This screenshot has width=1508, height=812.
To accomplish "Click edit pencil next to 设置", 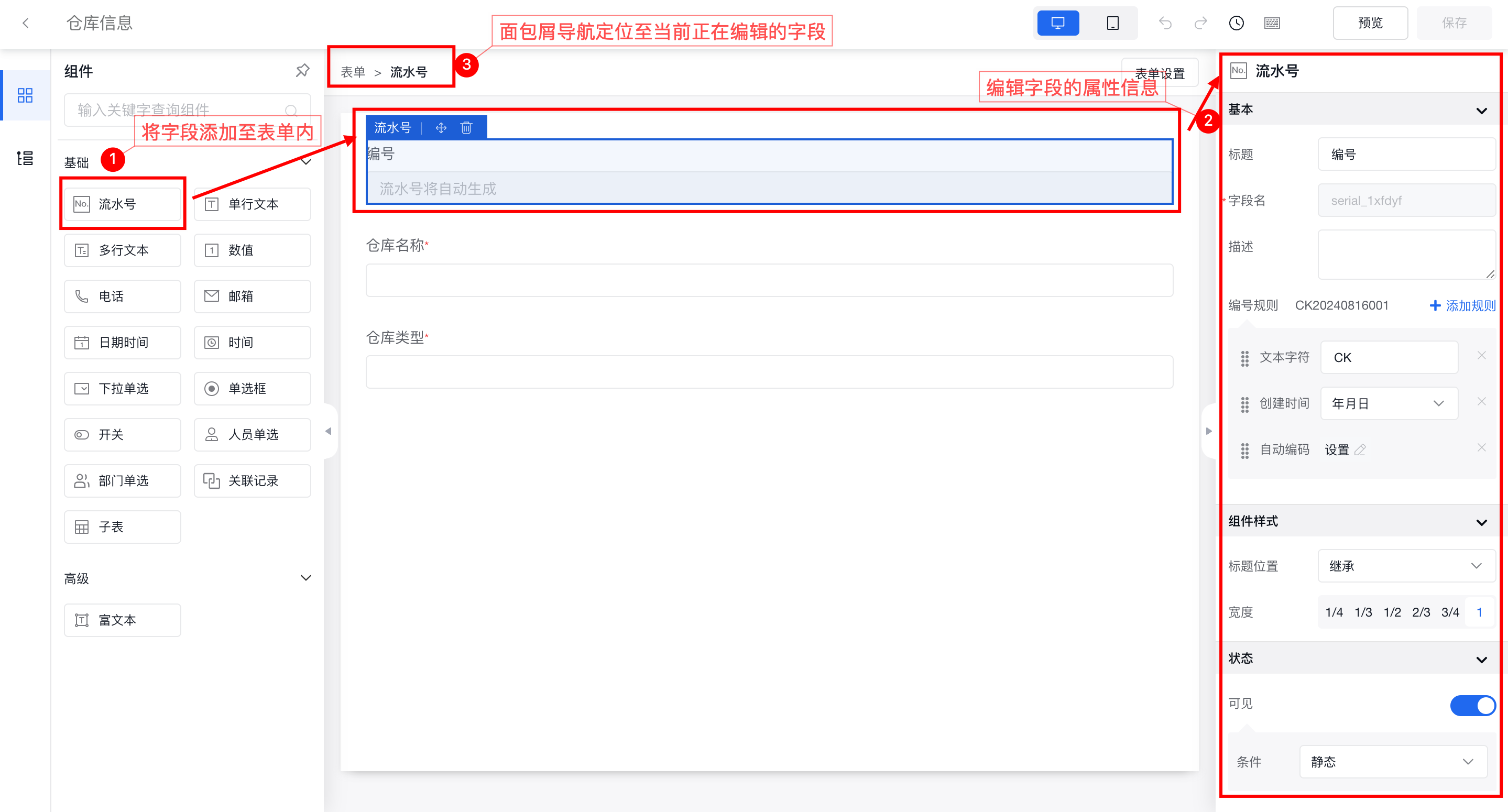I will click(1360, 449).
